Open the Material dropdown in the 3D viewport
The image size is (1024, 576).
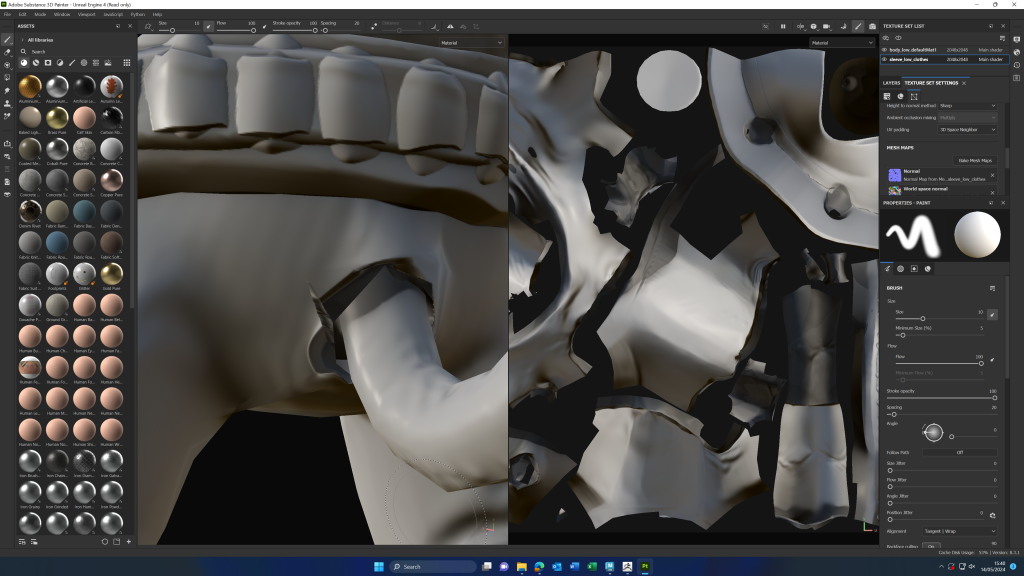[x=474, y=43]
